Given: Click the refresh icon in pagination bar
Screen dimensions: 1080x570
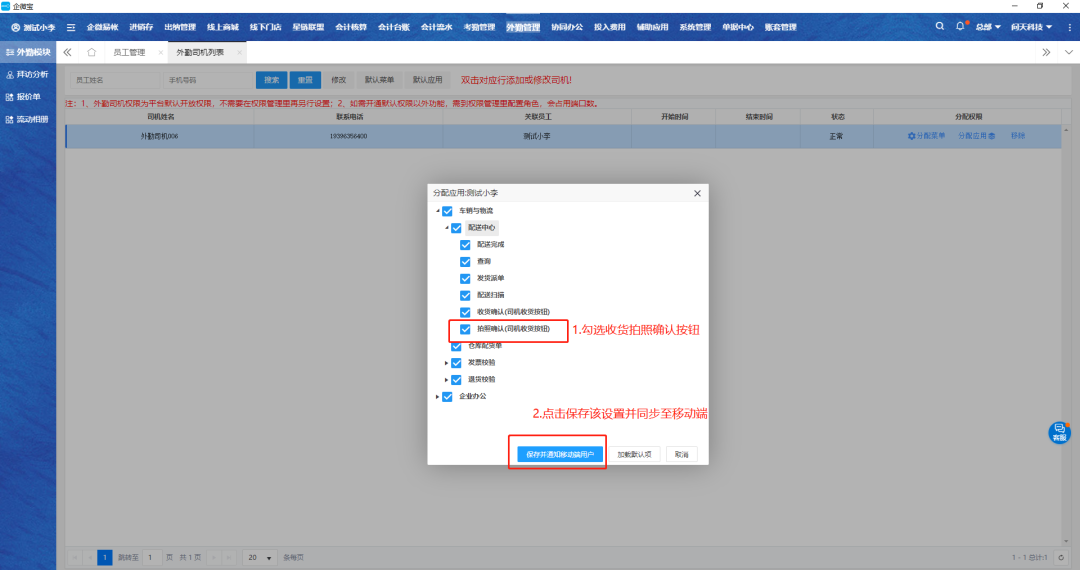Looking at the screenshot, I should coord(1061,557).
